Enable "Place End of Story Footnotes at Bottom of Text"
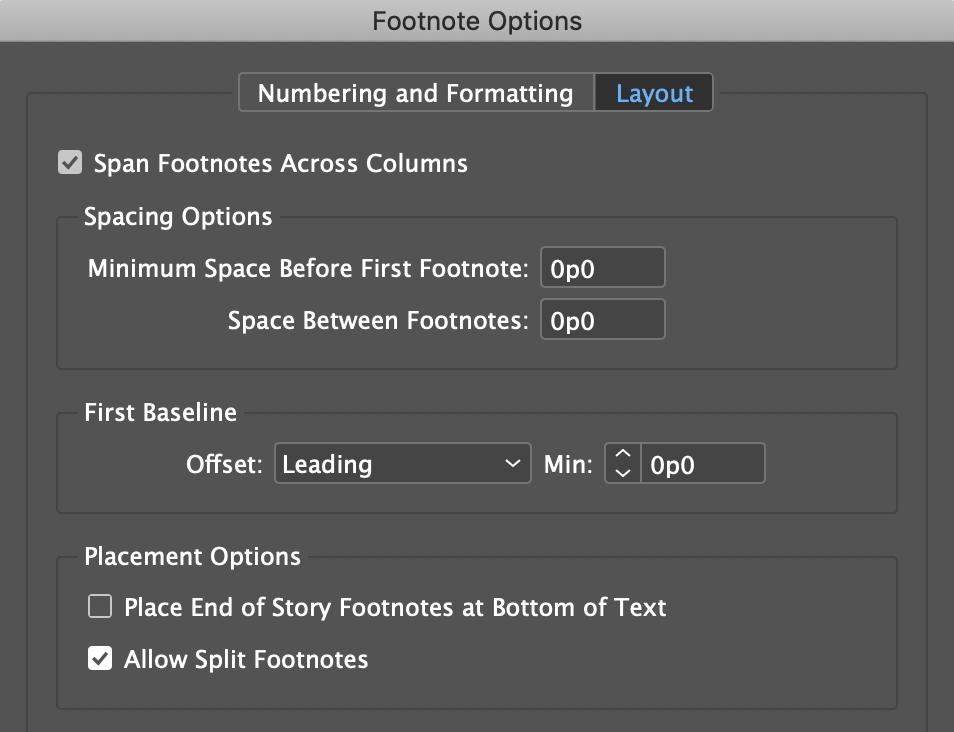The height and width of the screenshot is (732, 954). point(99,607)
